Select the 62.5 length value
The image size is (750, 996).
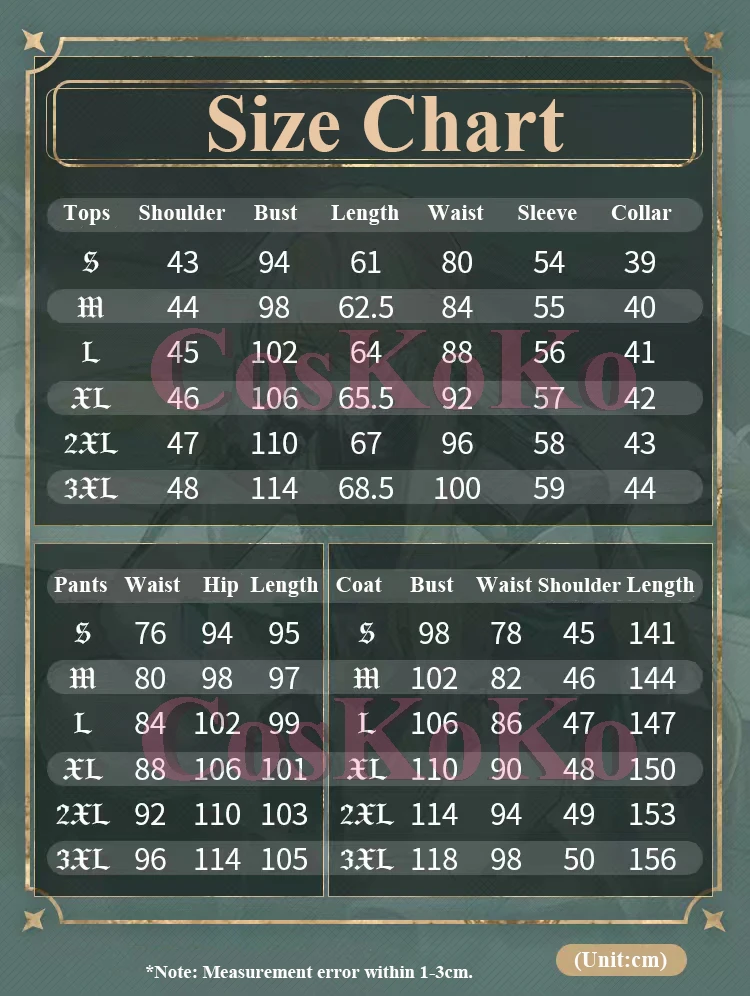[x=366, y=307]
